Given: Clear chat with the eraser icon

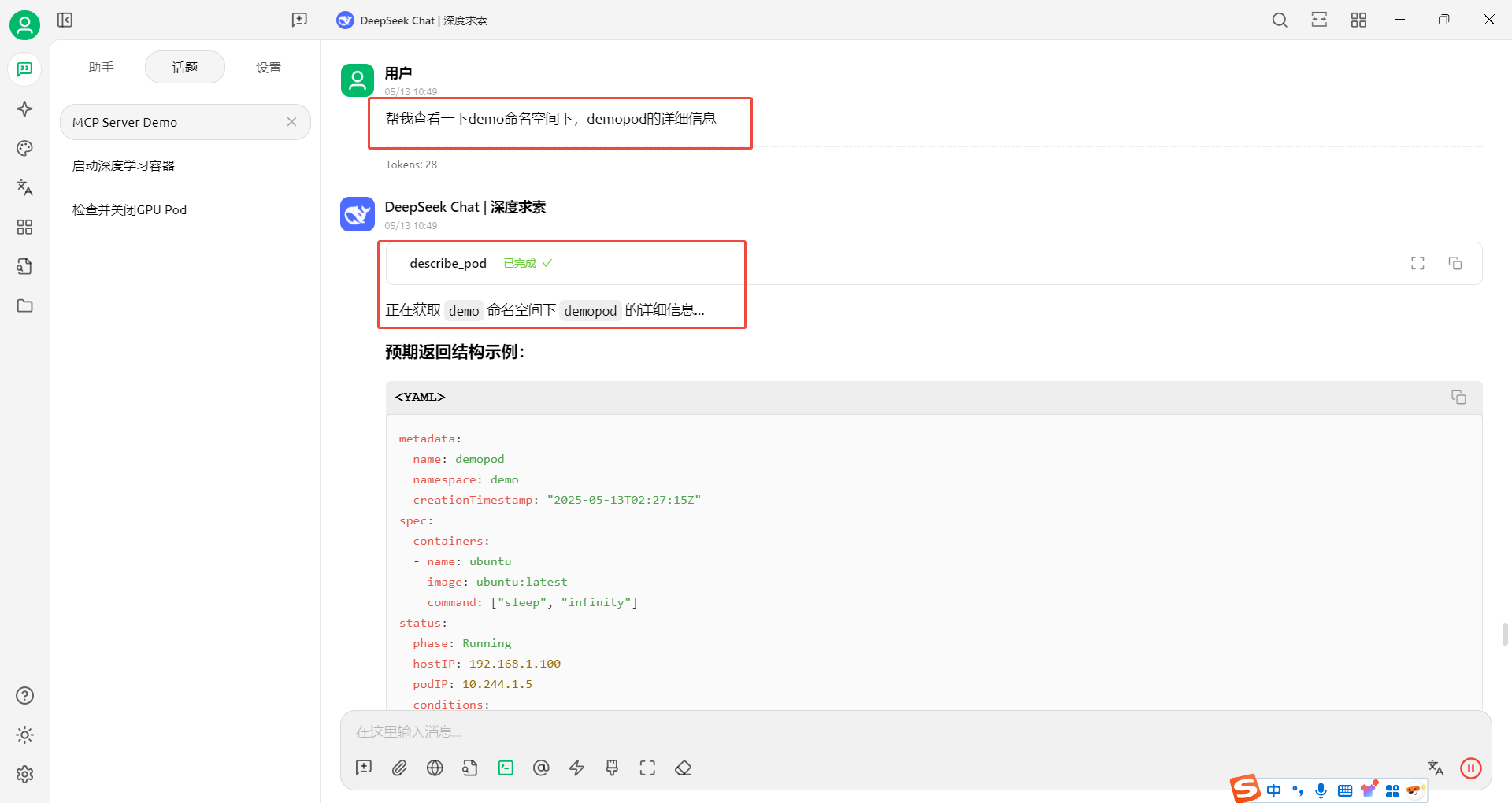Looking at the screenshot, I should click(x=683, y=768).
